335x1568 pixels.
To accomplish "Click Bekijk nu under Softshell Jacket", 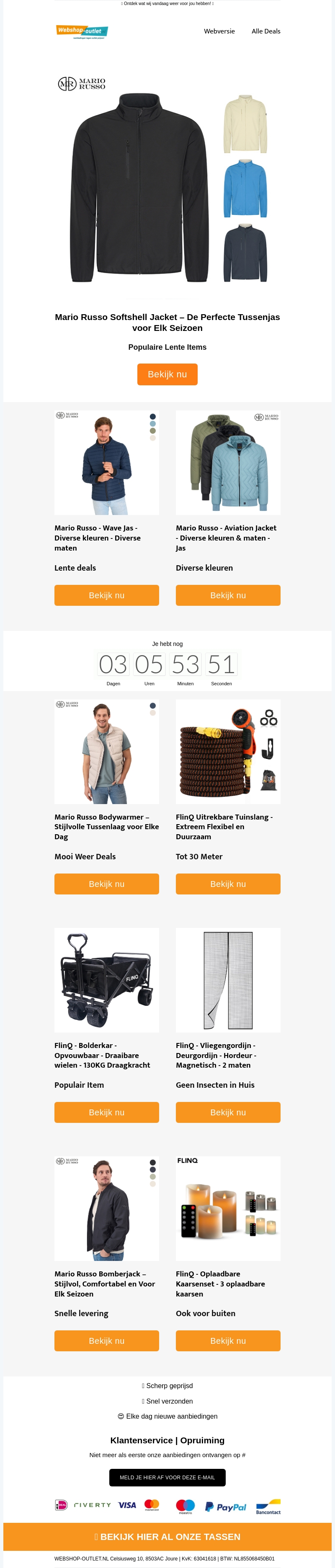I will tap(167, 374).
